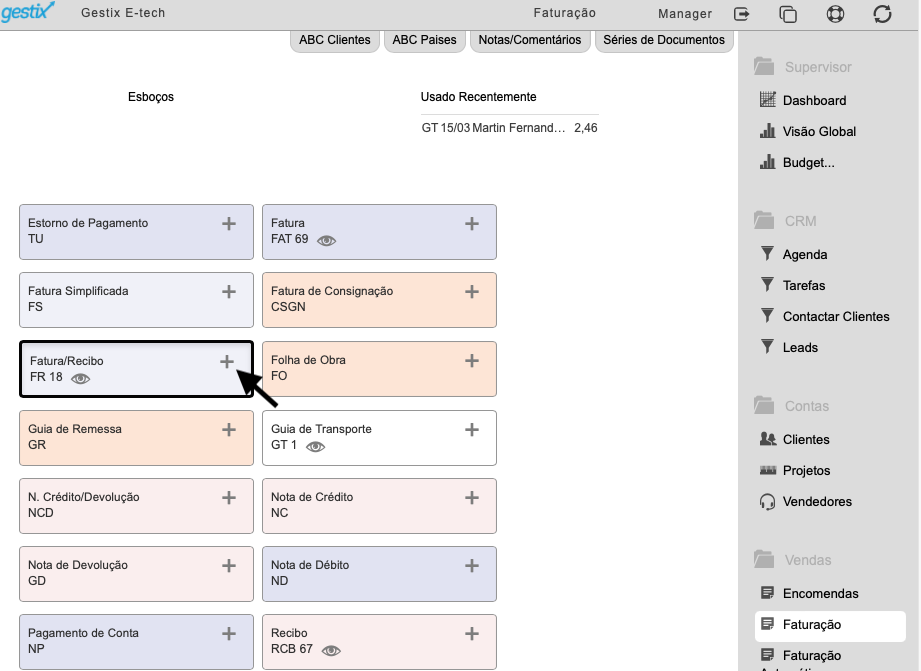Screen dimensions: 921x671
Task: Click the Gestix E-tech company name
Action: [123, 13]
